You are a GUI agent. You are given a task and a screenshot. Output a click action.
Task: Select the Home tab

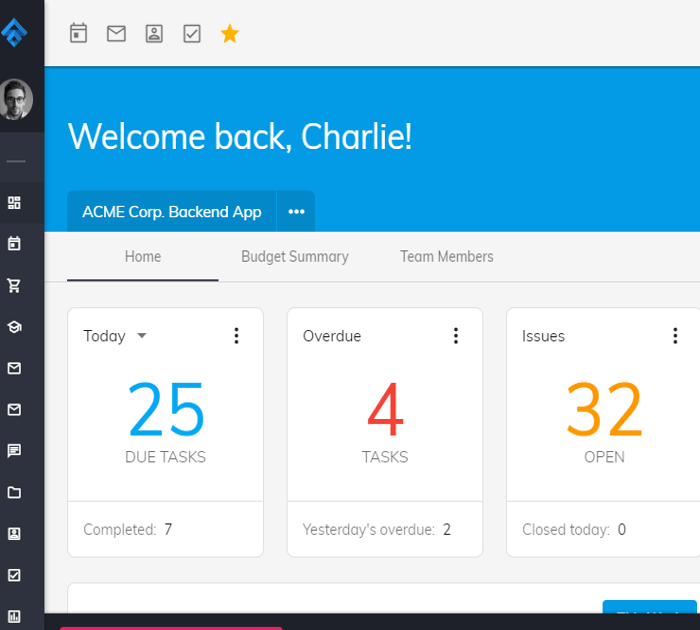[143, 257]
